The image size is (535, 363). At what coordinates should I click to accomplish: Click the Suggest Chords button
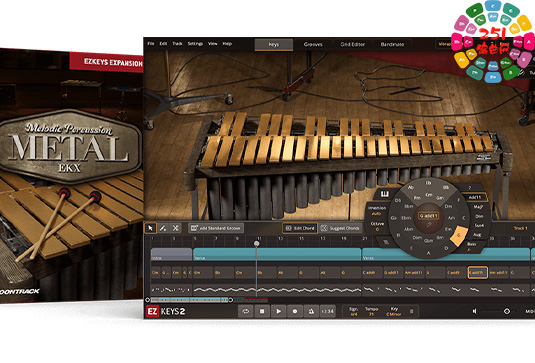341,228
